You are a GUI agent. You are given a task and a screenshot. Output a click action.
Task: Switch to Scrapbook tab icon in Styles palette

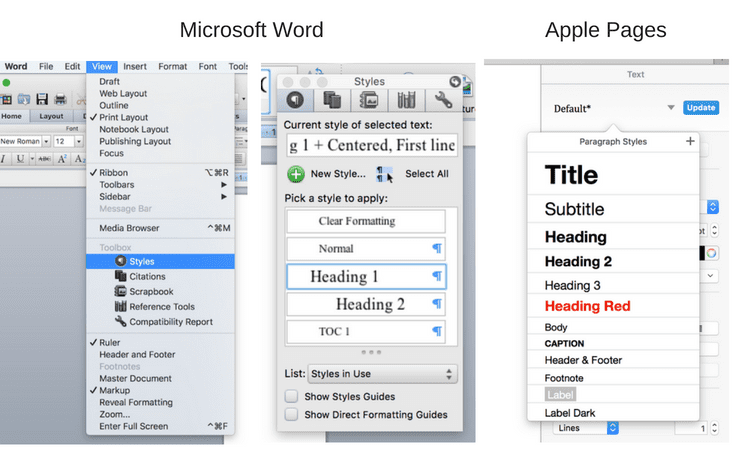[x=369, y=100]
